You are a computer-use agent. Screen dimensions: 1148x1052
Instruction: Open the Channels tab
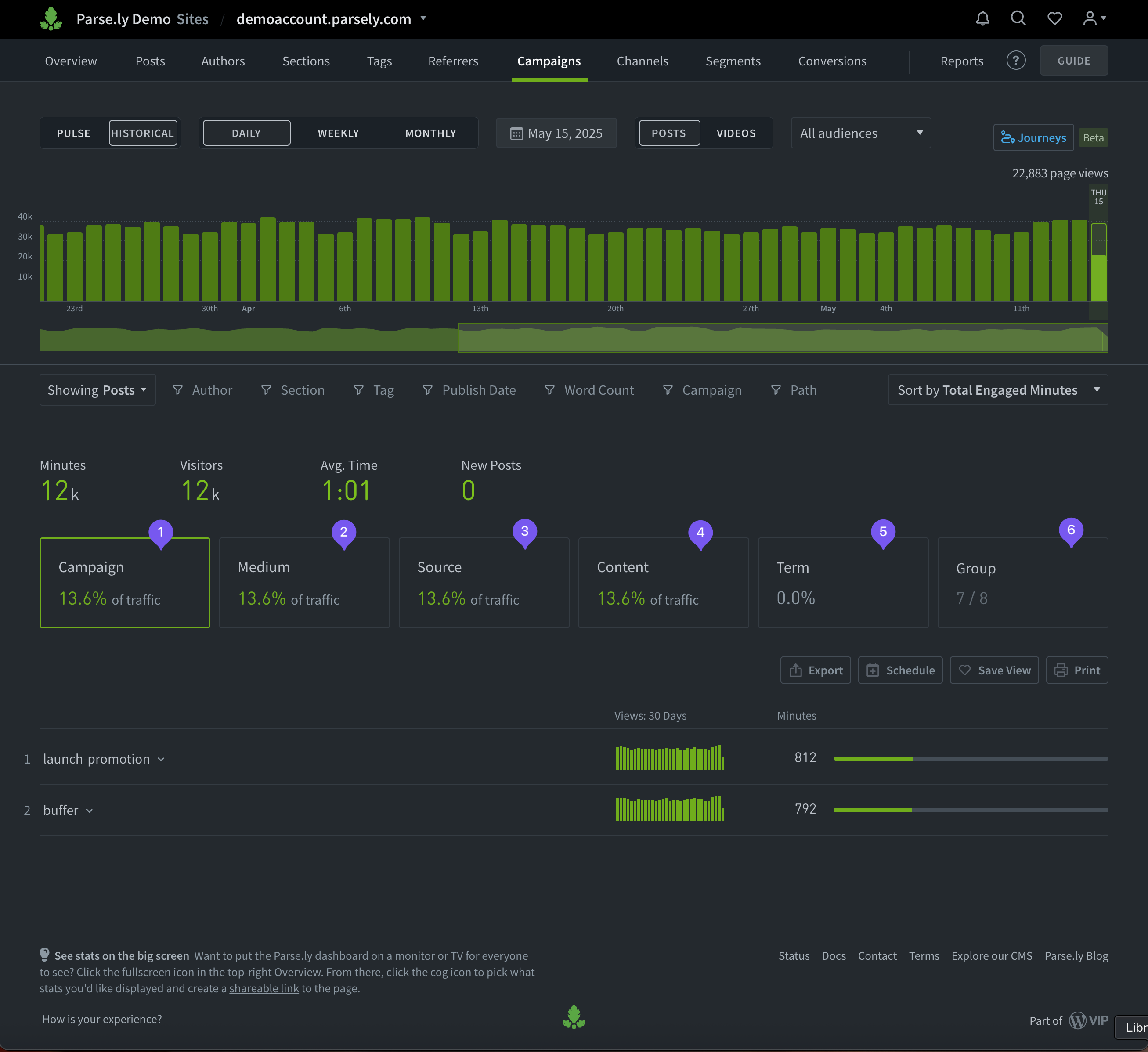[643, 61]
